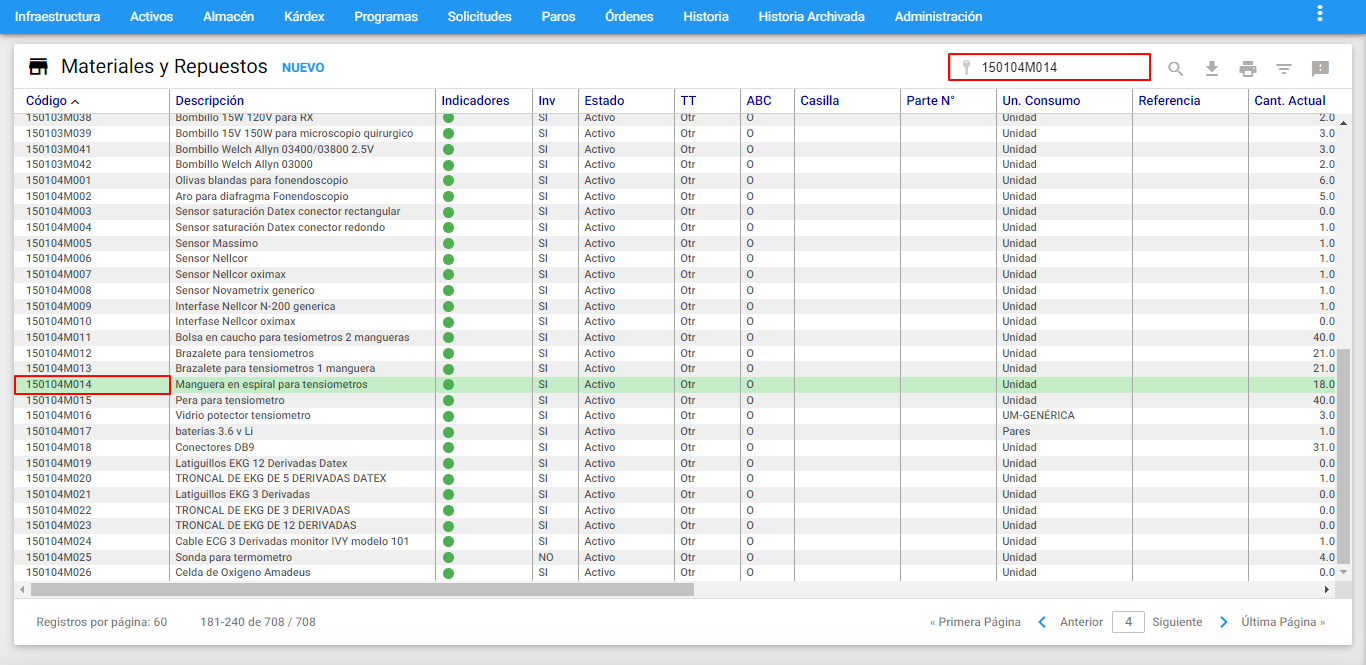The width and height of the screenshot is (1366, 665).
Task: Open the Activos menu
Action: tap(151, 17)
